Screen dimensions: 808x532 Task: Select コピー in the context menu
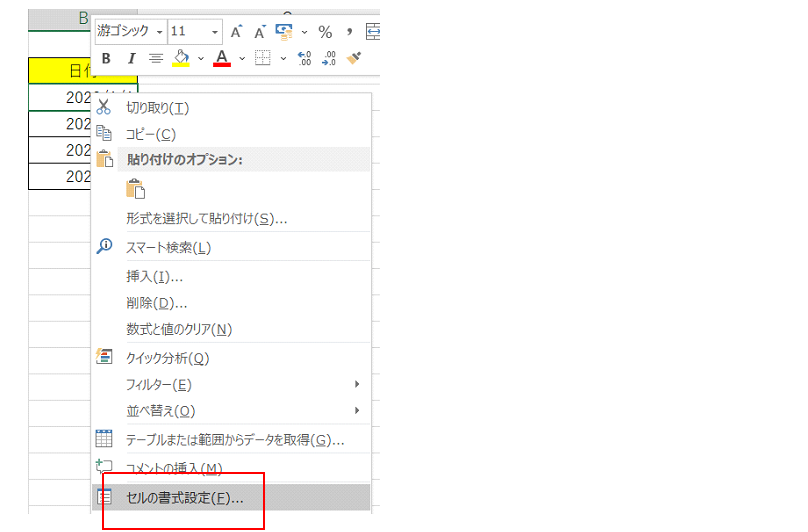point(150,134)
